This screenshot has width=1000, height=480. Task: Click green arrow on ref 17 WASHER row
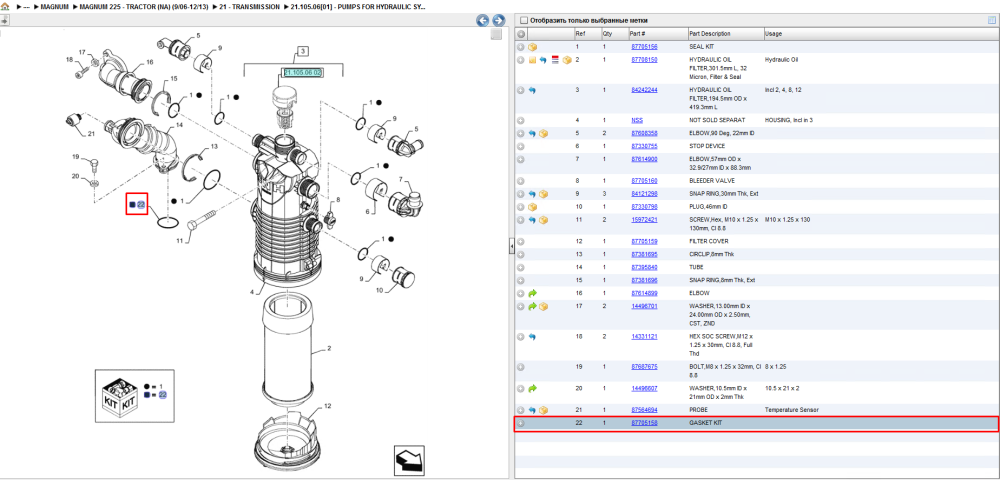tap(533, 307)
